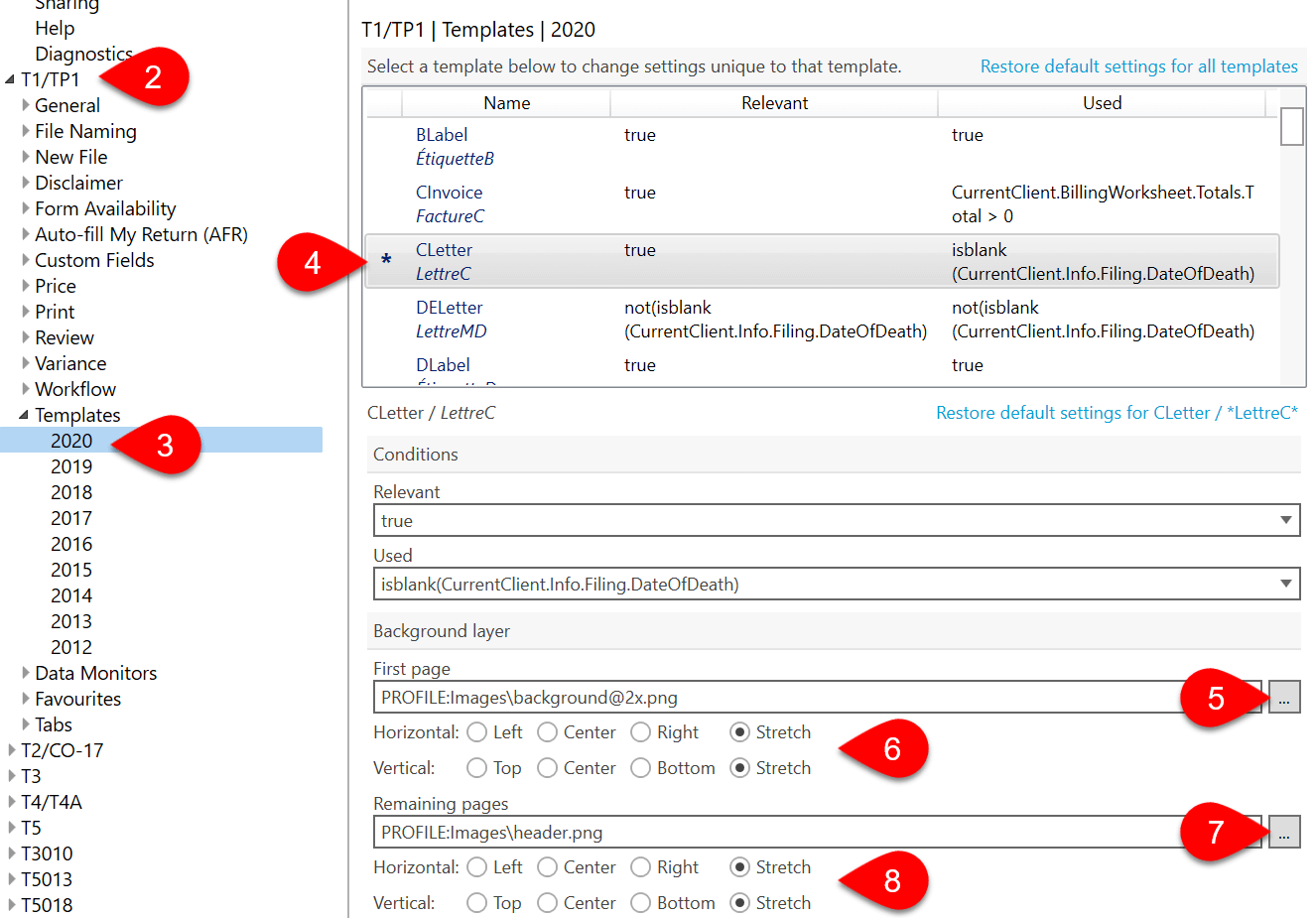Select Right for First page Horizontal

point(641,732)
